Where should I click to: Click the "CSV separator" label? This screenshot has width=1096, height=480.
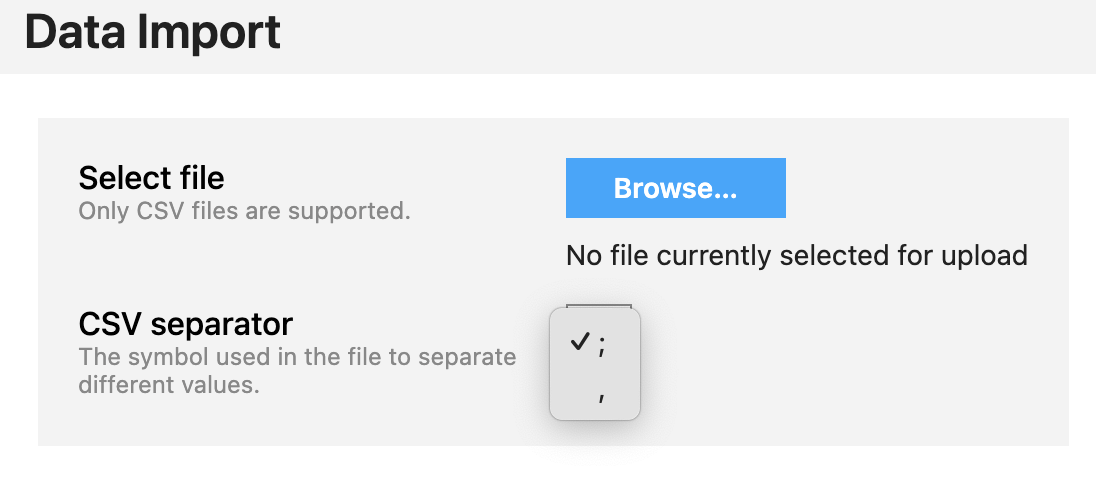coord(185,324)
